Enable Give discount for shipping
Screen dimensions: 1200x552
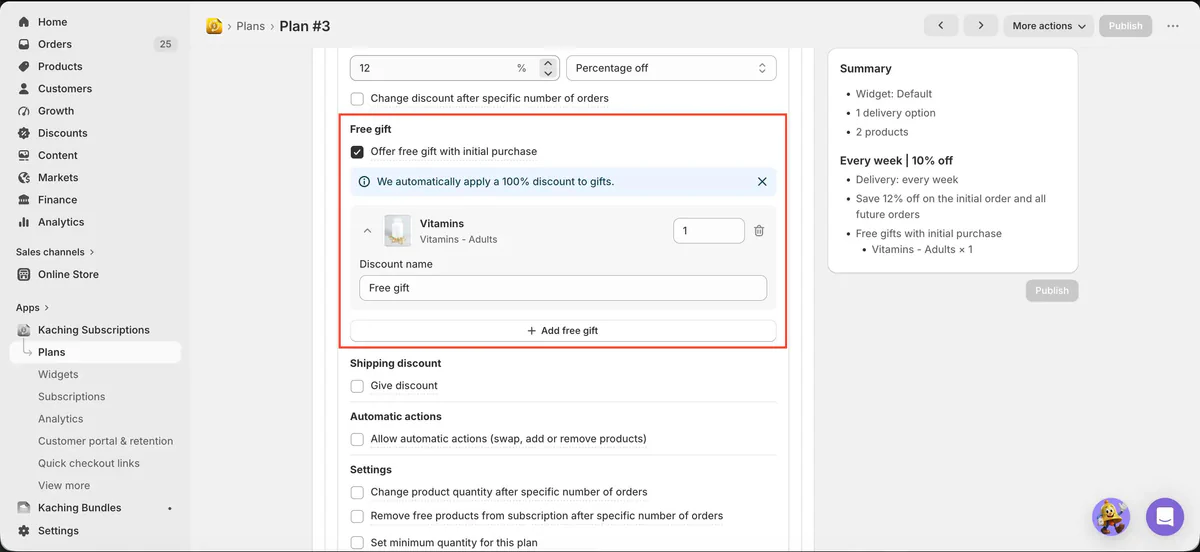357,386
